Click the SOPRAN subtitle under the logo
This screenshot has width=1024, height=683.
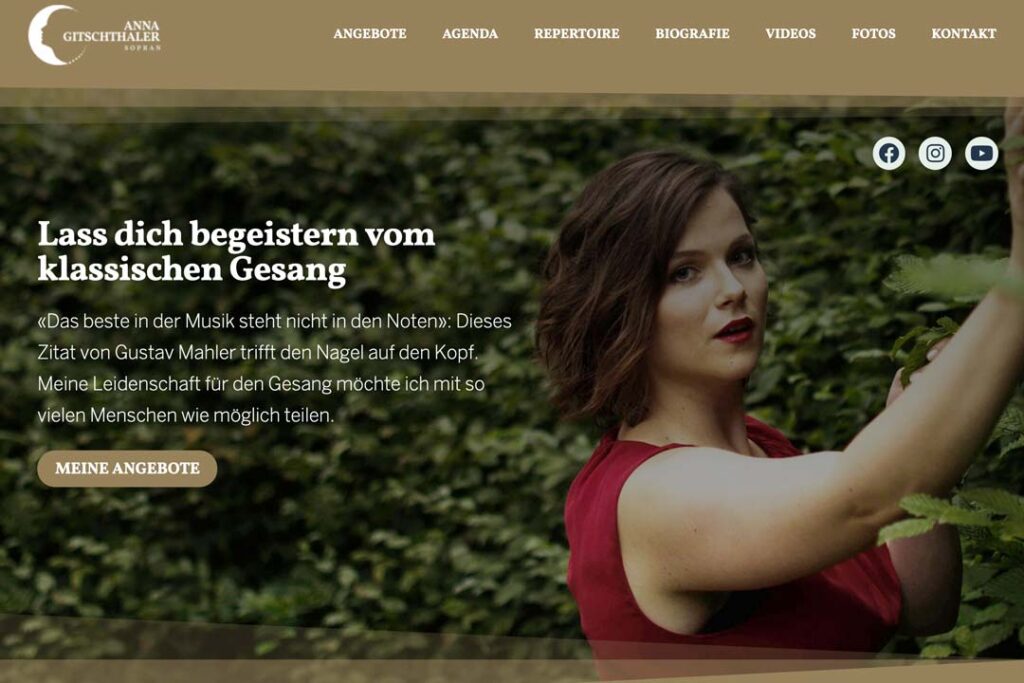click(x=142, y=48)
